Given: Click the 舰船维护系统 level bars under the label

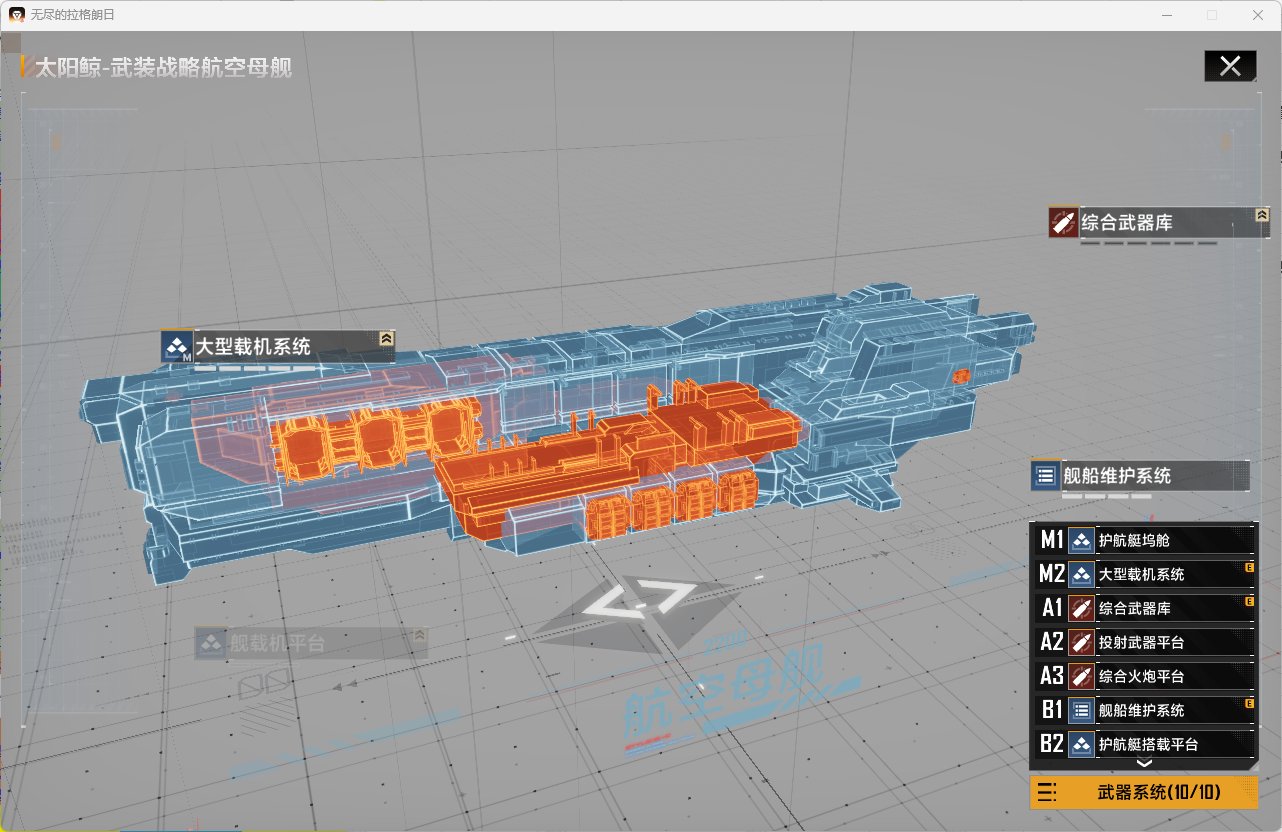Looking at the screenshot, I should 1106,496.
